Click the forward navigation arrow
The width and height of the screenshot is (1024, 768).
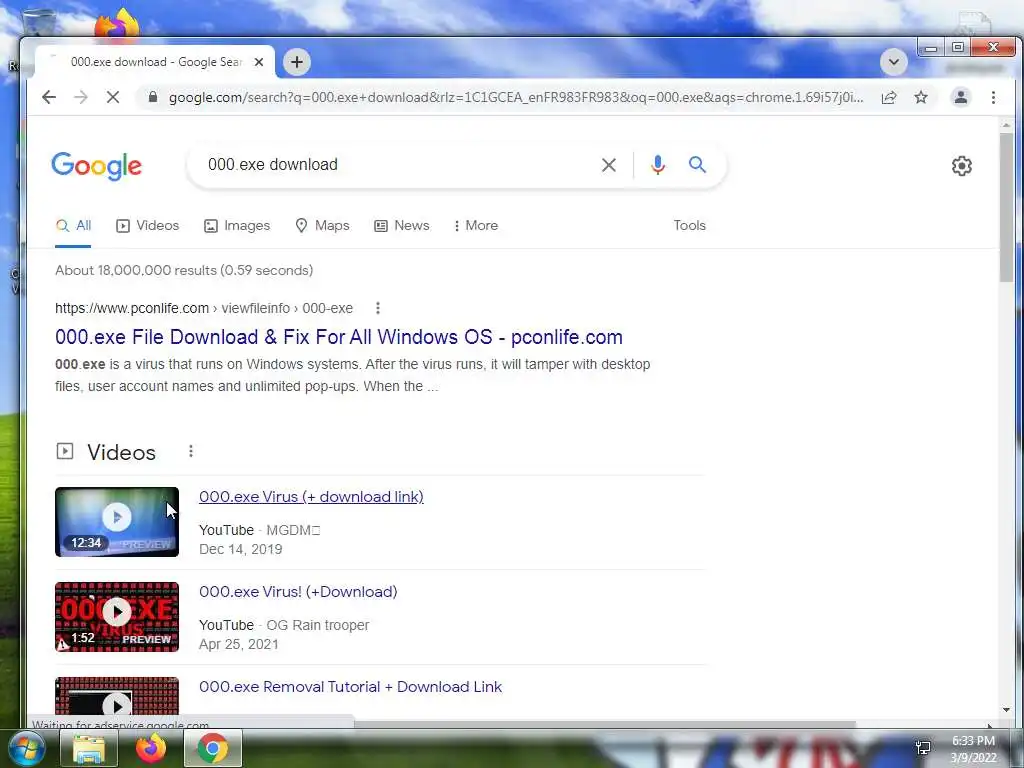81,97
